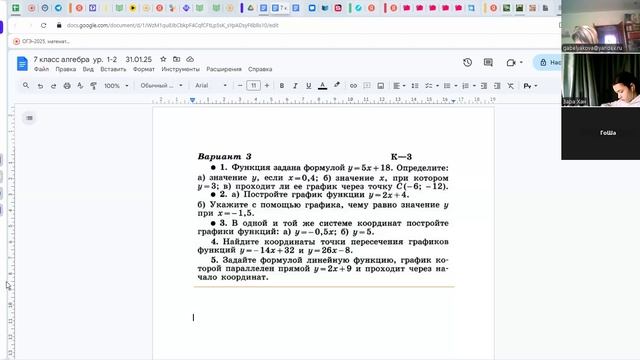The height and width of the screenshot is (360, 640).
Task: Reload the browser page
Action: [x=43, y=25]
